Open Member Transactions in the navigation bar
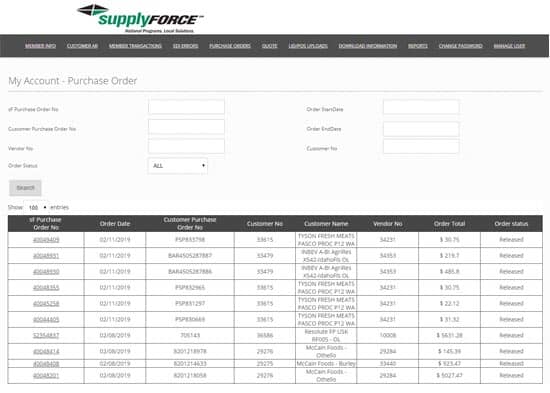Screen dimensions: 550x393 pos(135,46)
